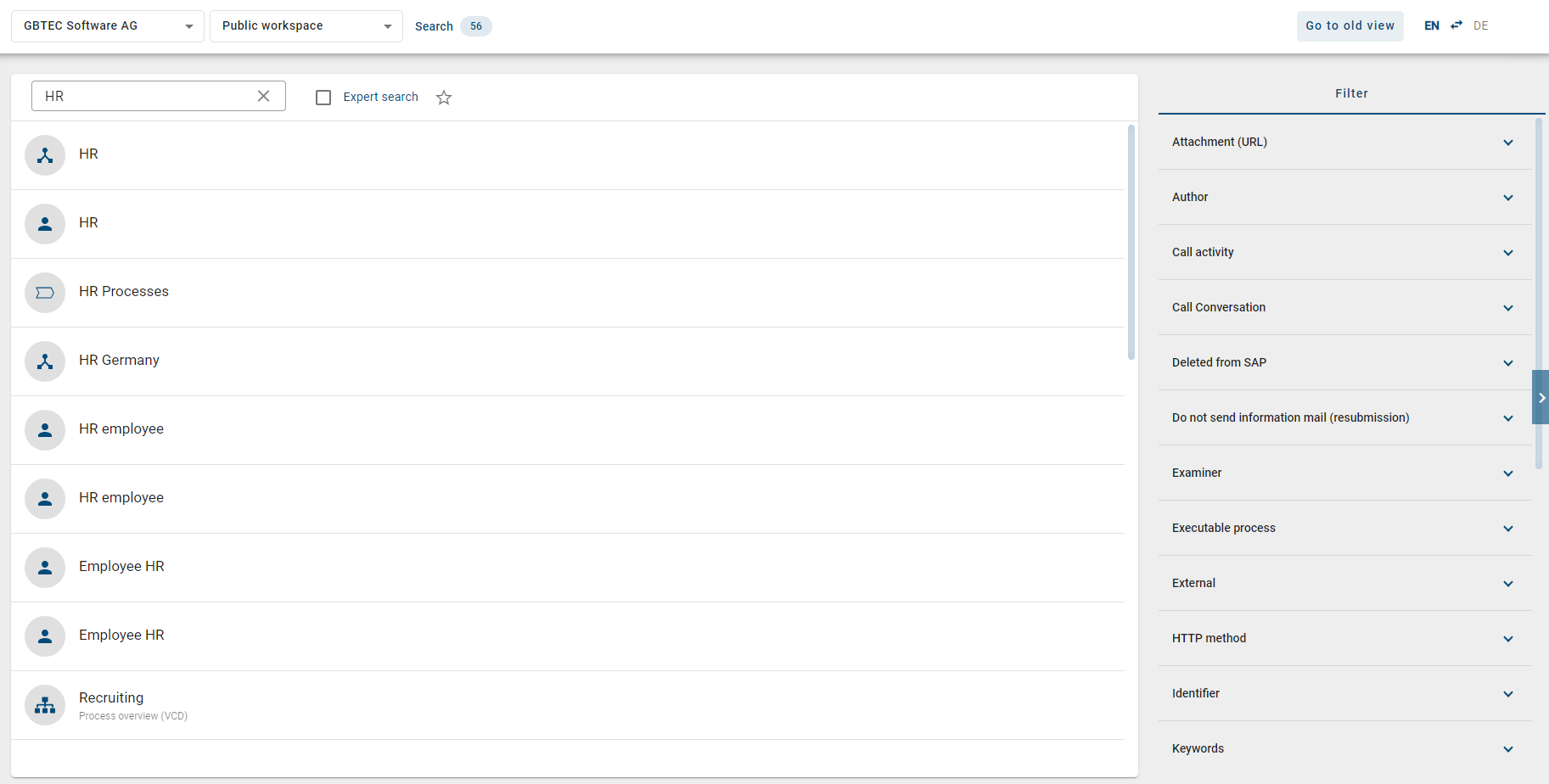The height and width of the screenshot is (784, 1549).
Task: Expand the Keywords filter
Action: 1344,748
